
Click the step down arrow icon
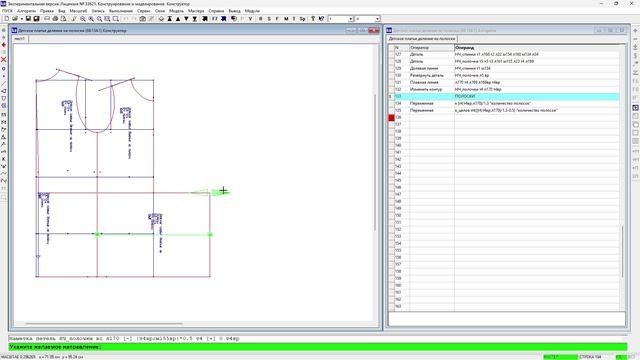[187, 18]
